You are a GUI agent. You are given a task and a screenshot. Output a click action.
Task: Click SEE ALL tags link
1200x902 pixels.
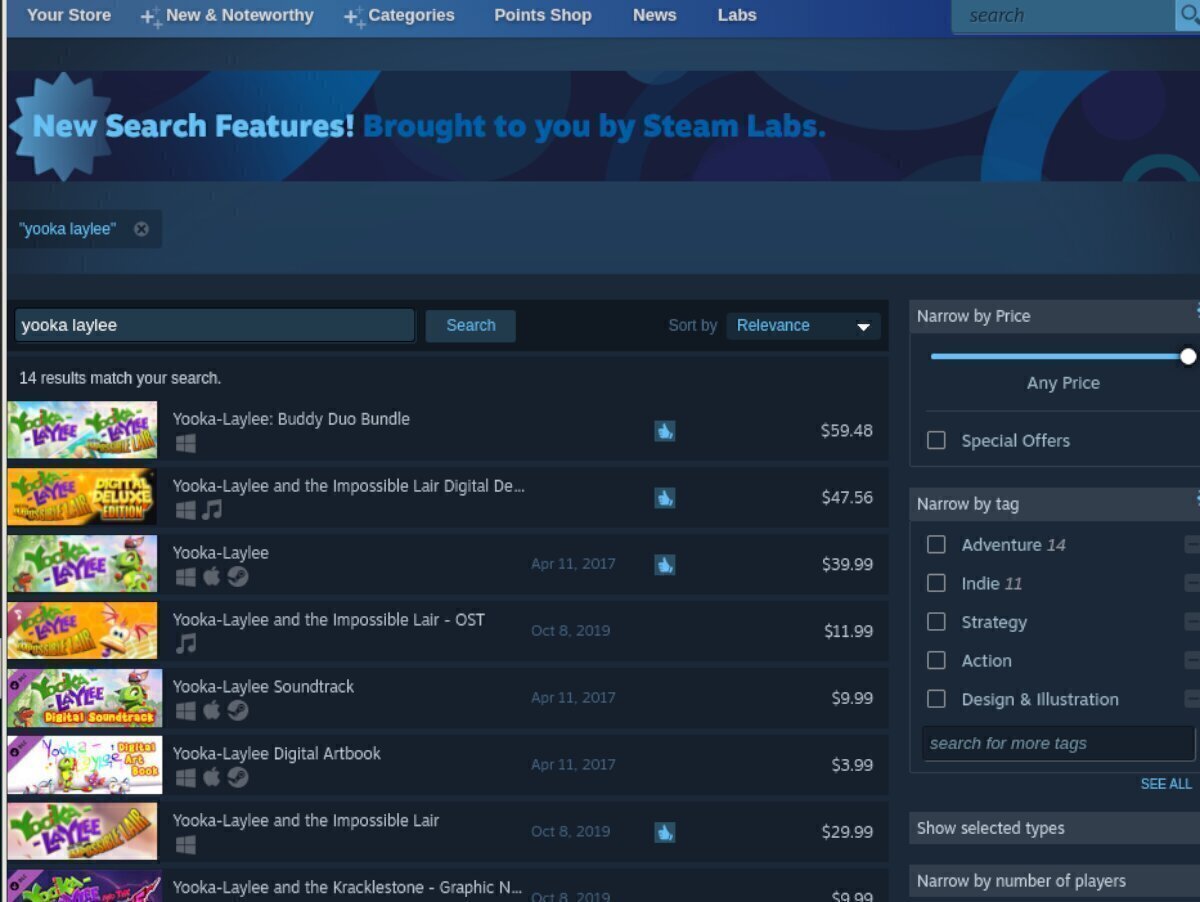tap(1166, 784)
